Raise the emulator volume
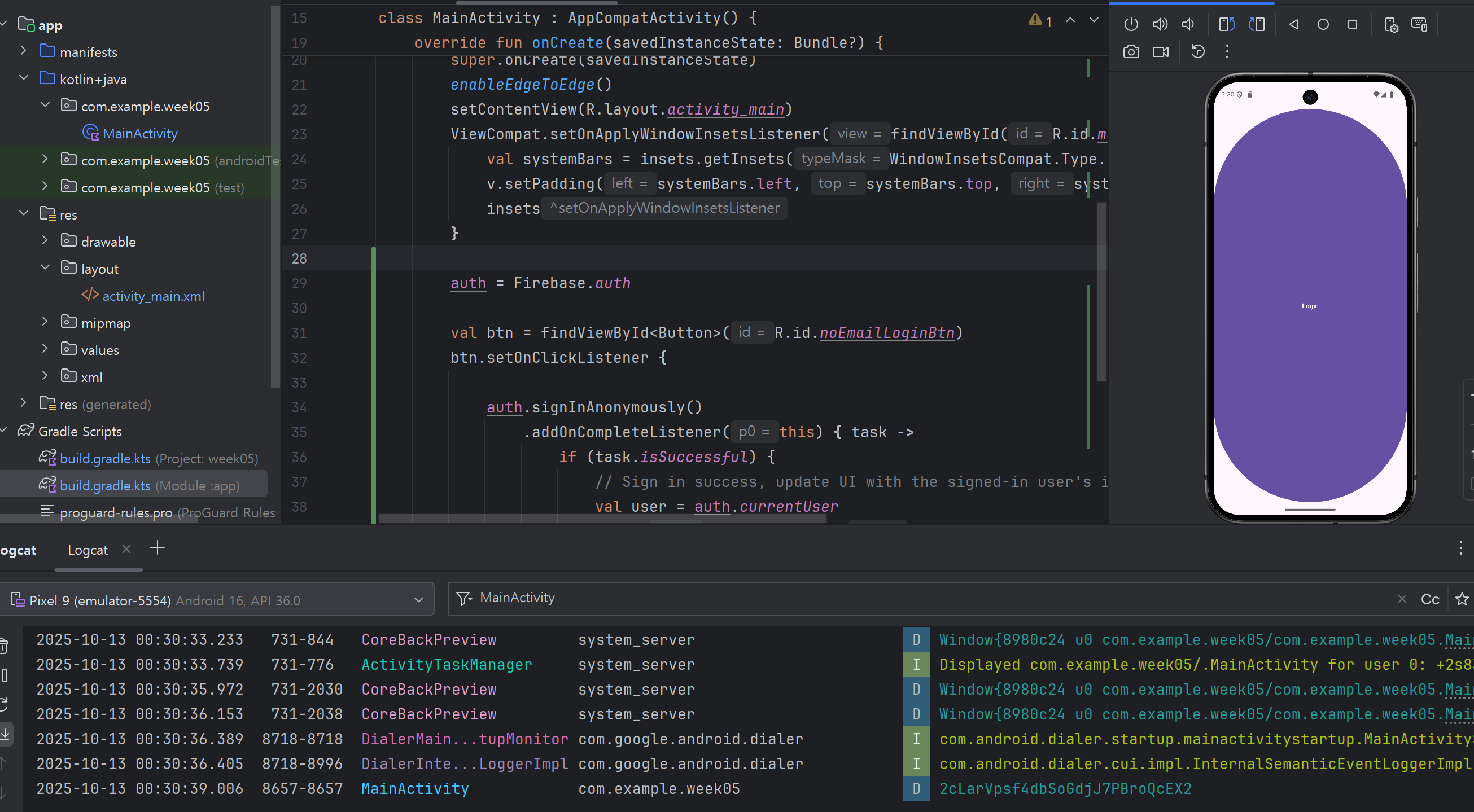 click(1160, 24)
